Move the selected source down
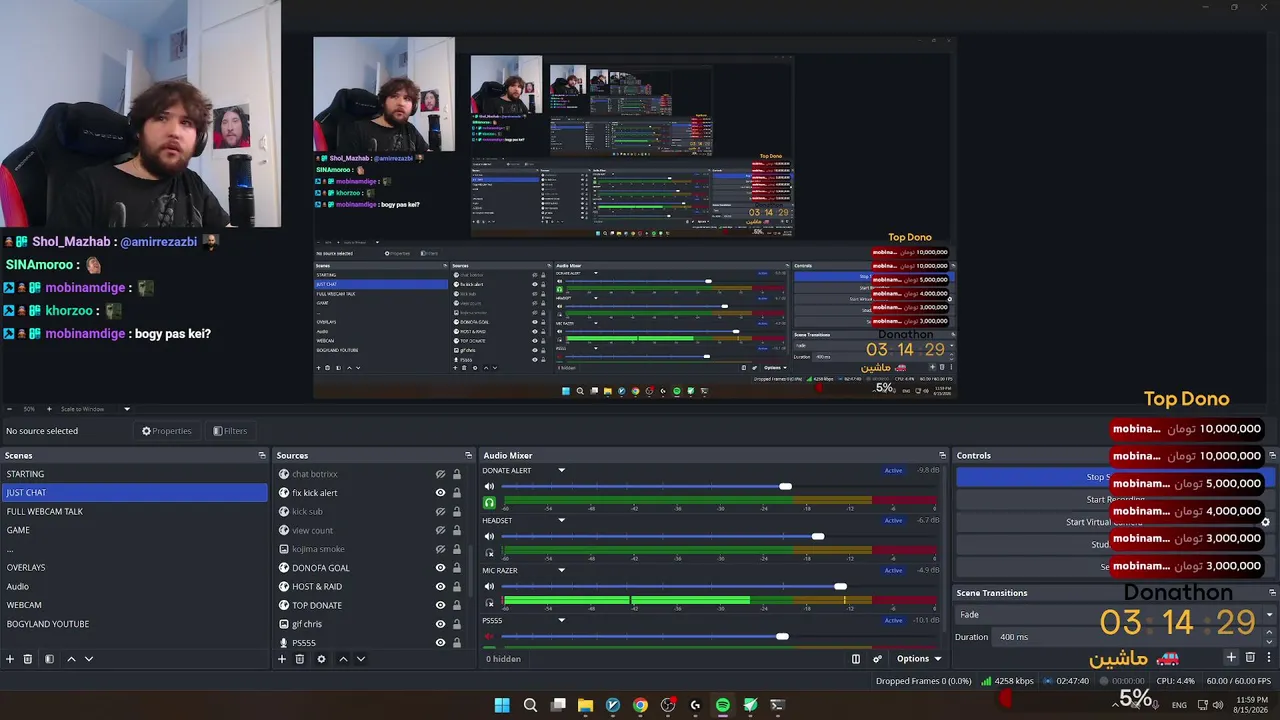This screenshot has height=720, width=1280. coord(361,659)
